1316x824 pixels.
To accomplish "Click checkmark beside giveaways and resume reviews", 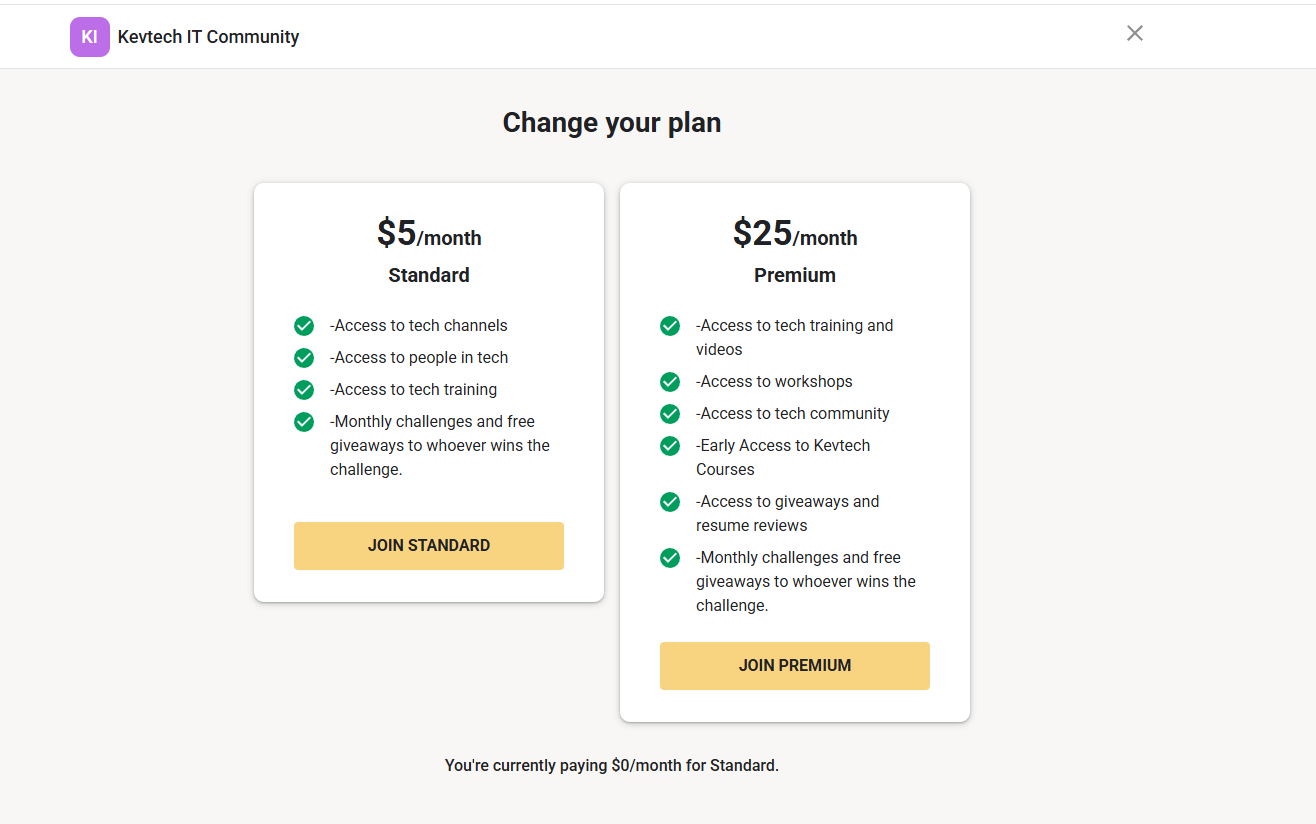I will [x=670, y=502].
